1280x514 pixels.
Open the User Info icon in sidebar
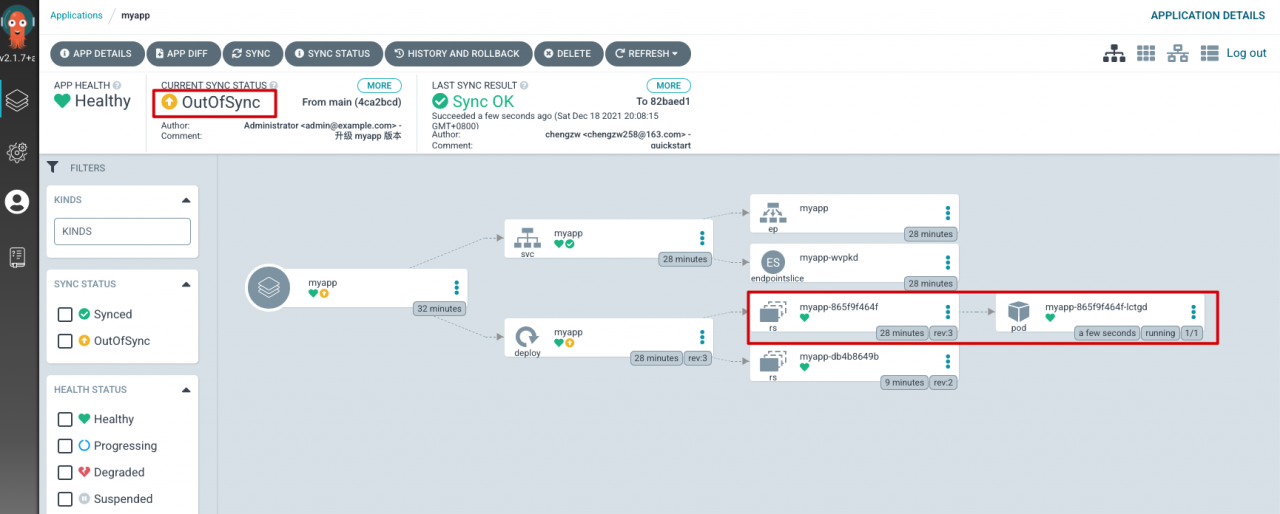[x=16, y=203]
